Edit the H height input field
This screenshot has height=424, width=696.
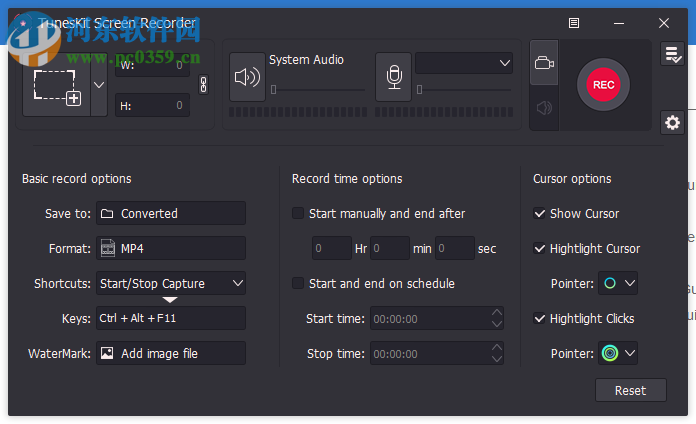pos(152,106)
